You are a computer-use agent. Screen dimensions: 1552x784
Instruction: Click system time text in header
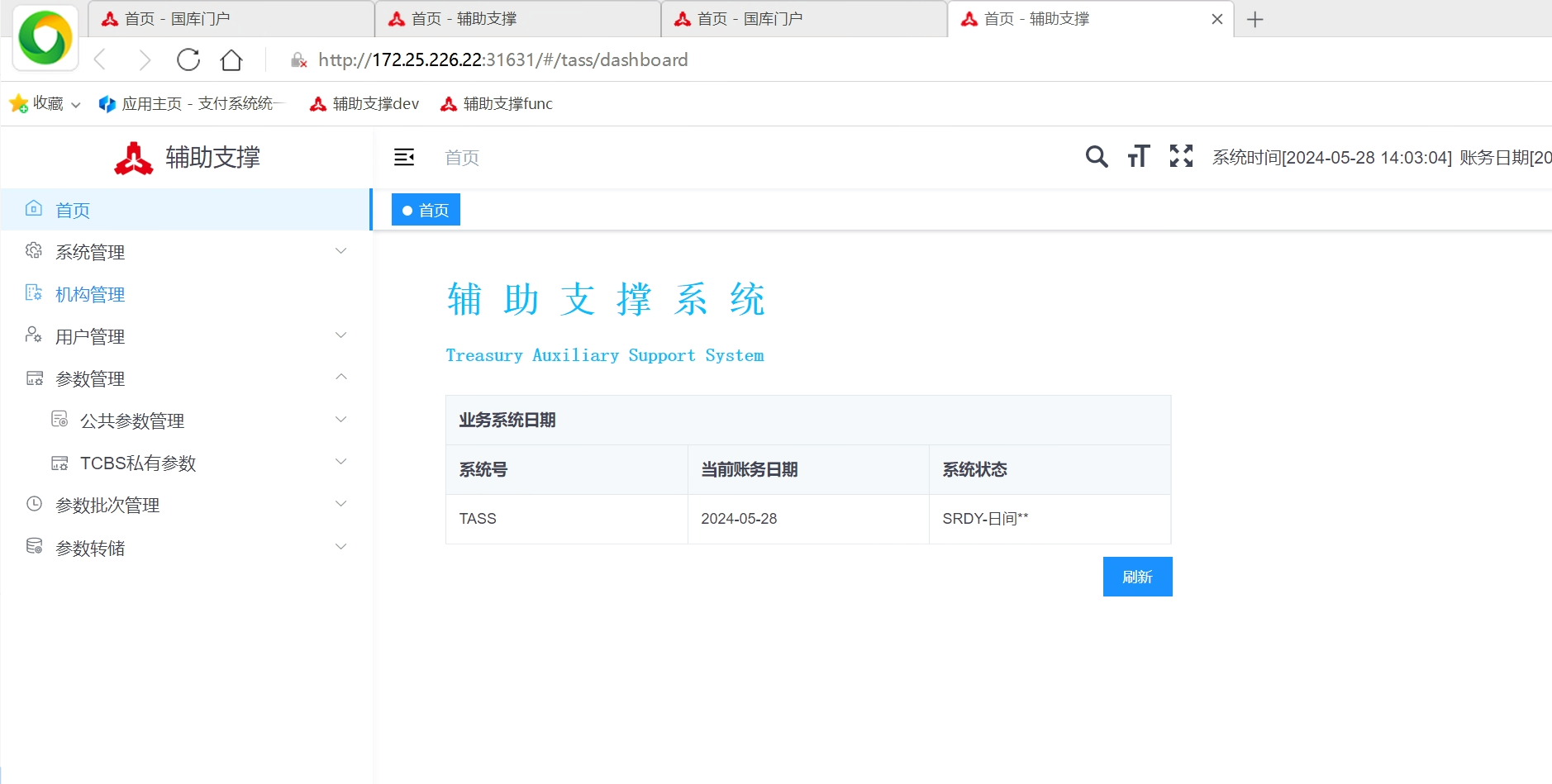coord(1331,157)
